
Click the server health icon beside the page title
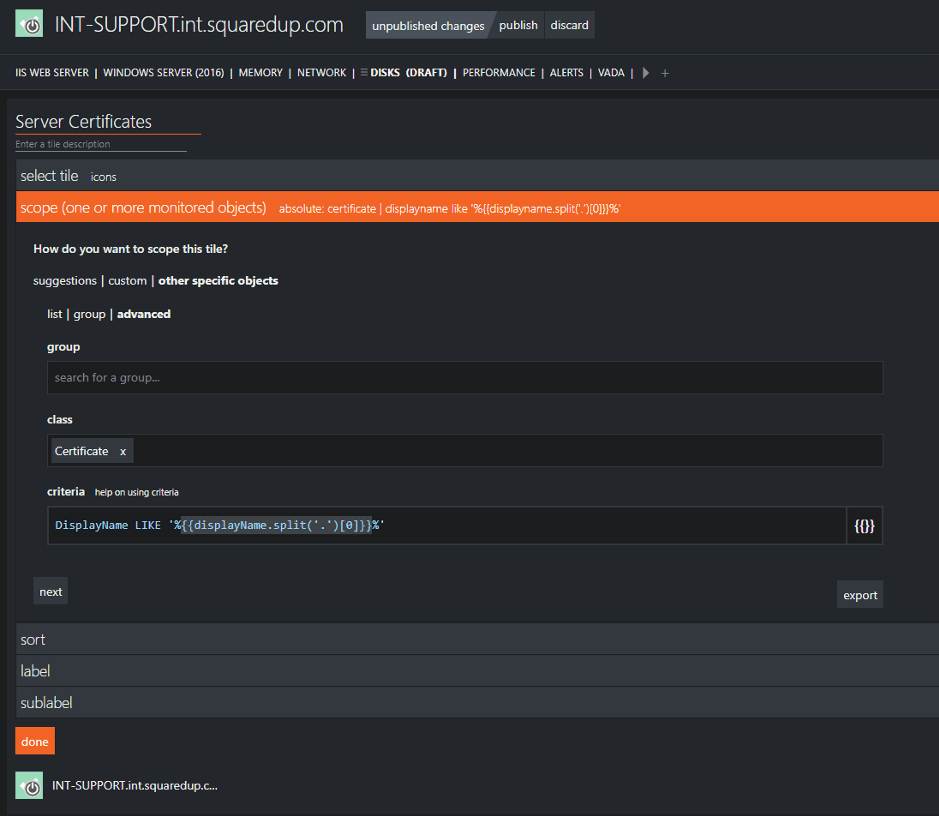[29, 25]
